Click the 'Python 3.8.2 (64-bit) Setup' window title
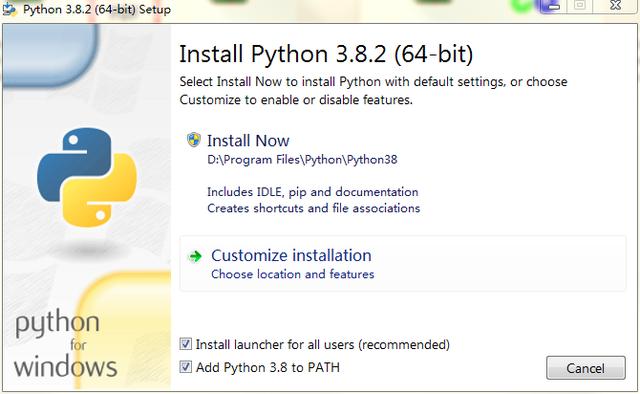Screen dimensions: 640x394 (97, 9)
